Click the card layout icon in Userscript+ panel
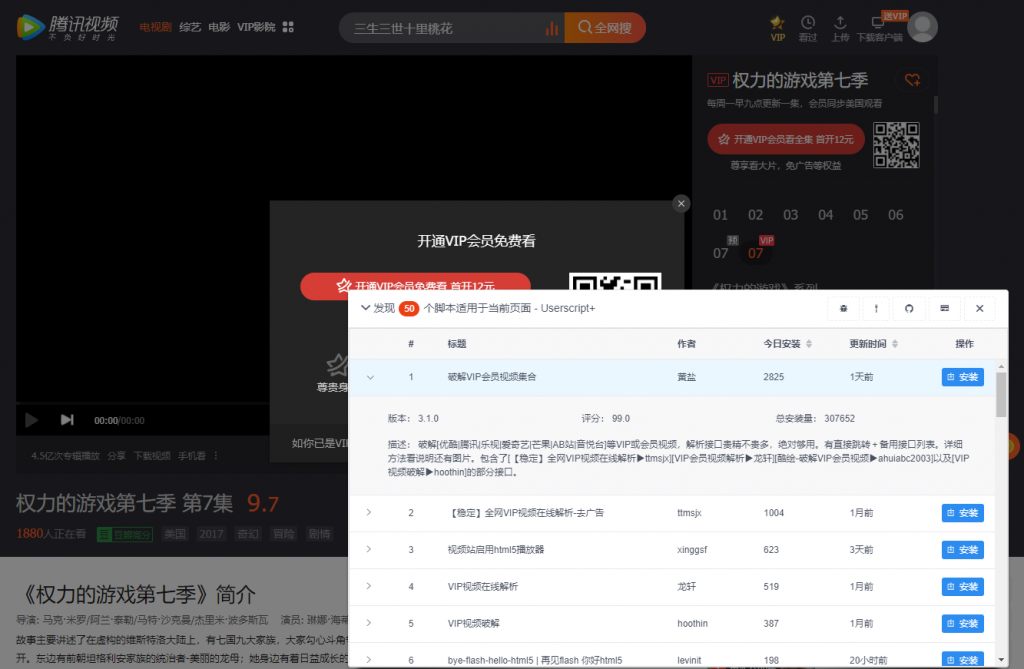 pos(944,308)
